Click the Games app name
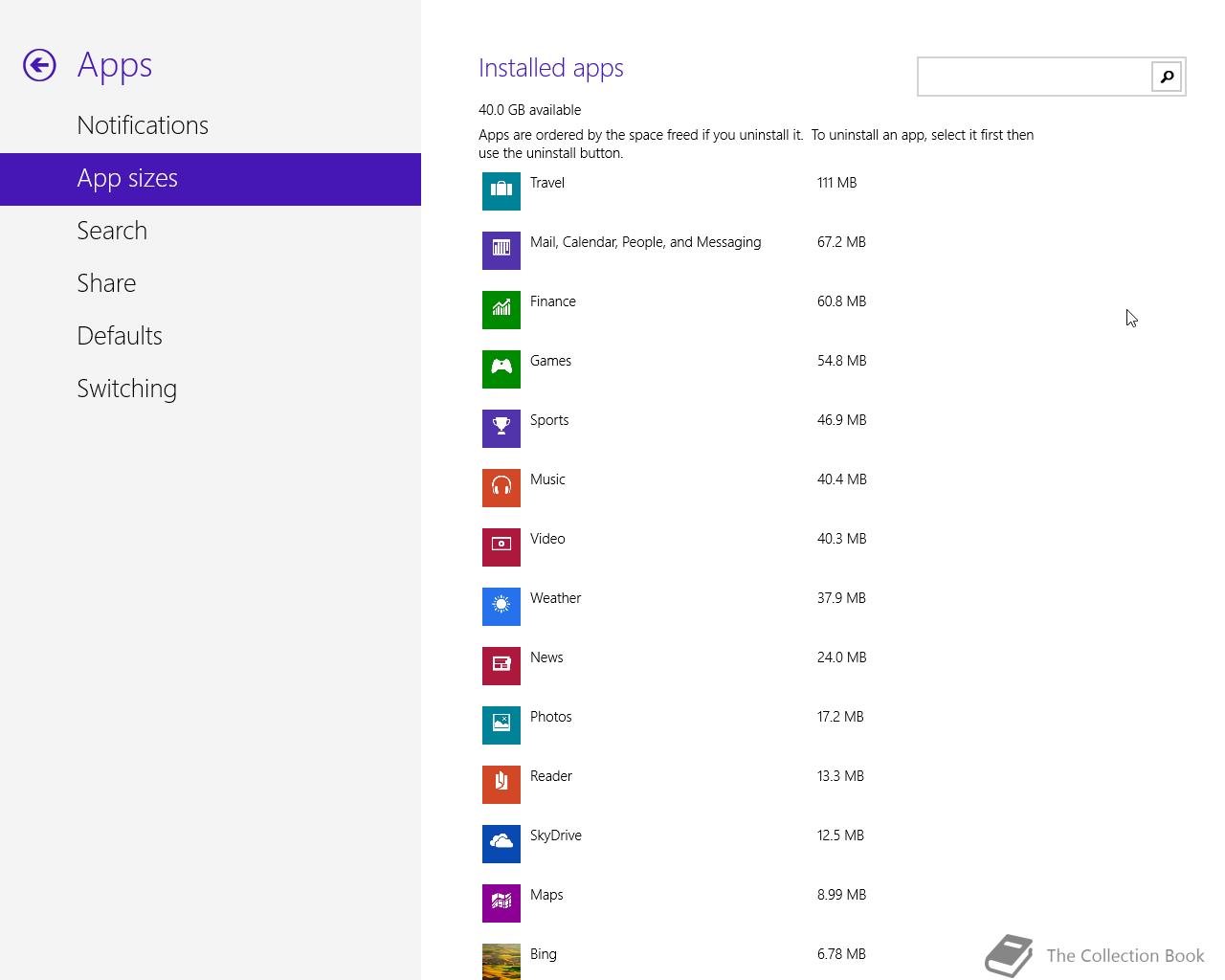This screenshot has height=980, width=1225. (550, 361)
